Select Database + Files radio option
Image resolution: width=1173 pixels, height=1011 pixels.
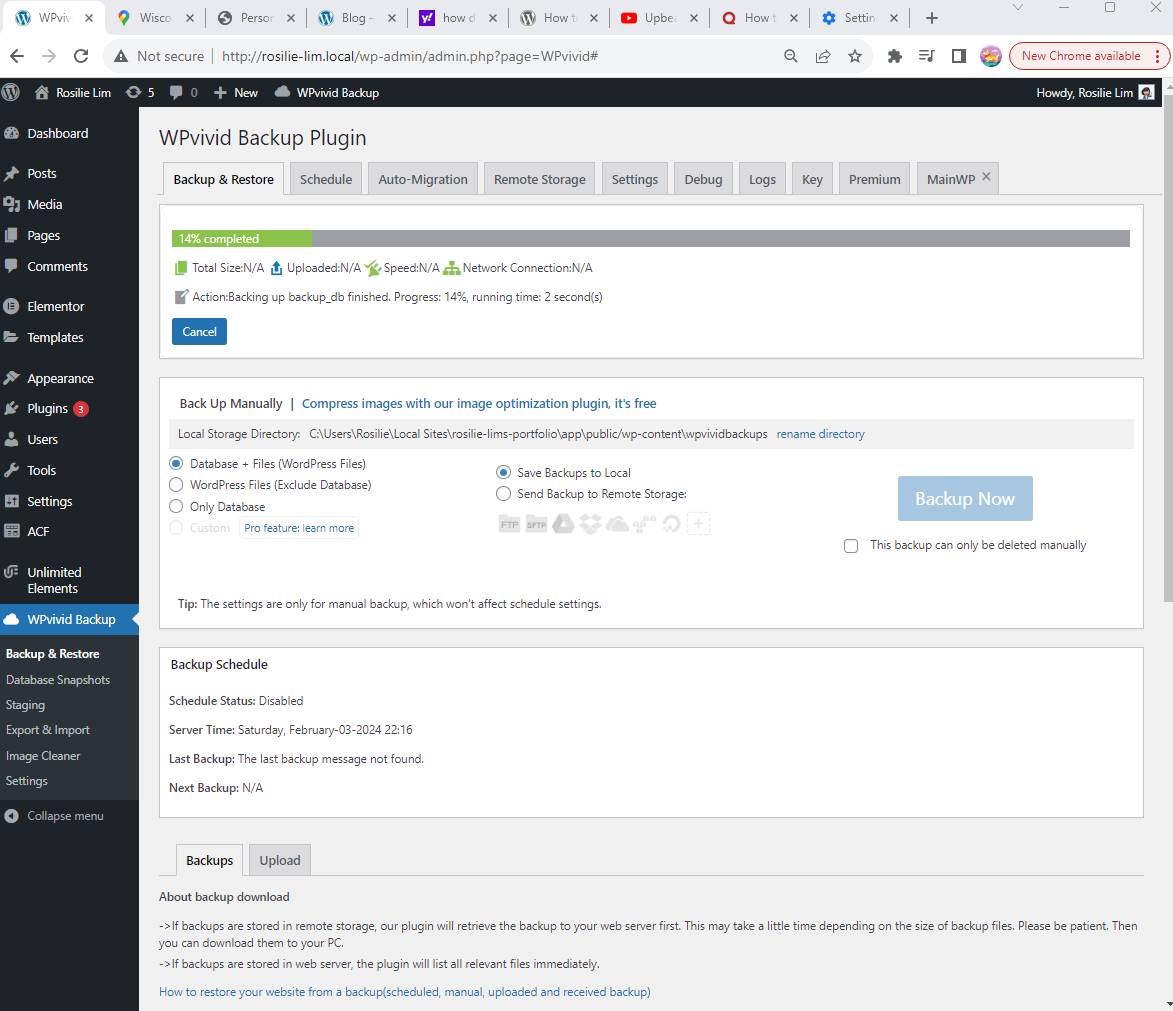click(x=176, y=464)
